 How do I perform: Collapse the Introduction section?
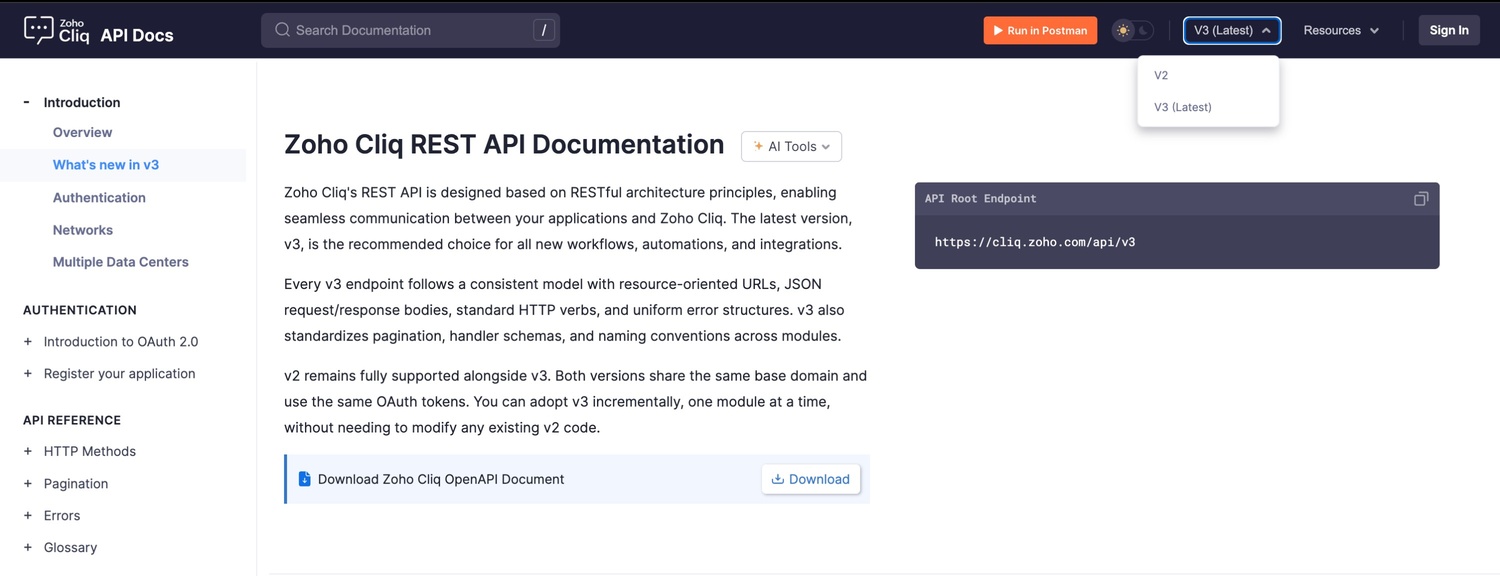(x=27, y=102)
